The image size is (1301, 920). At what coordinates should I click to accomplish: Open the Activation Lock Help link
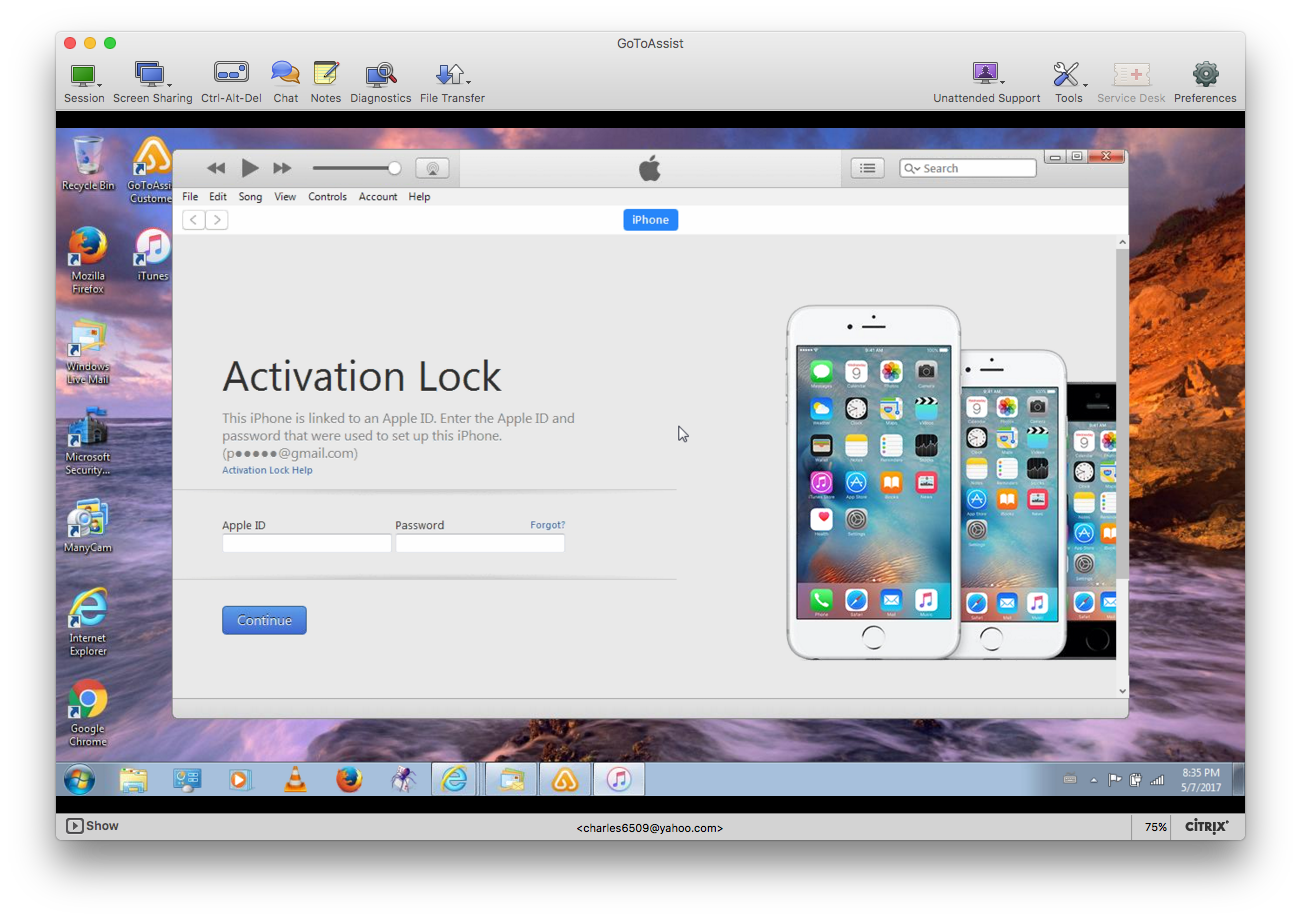[x=267, y=470]
